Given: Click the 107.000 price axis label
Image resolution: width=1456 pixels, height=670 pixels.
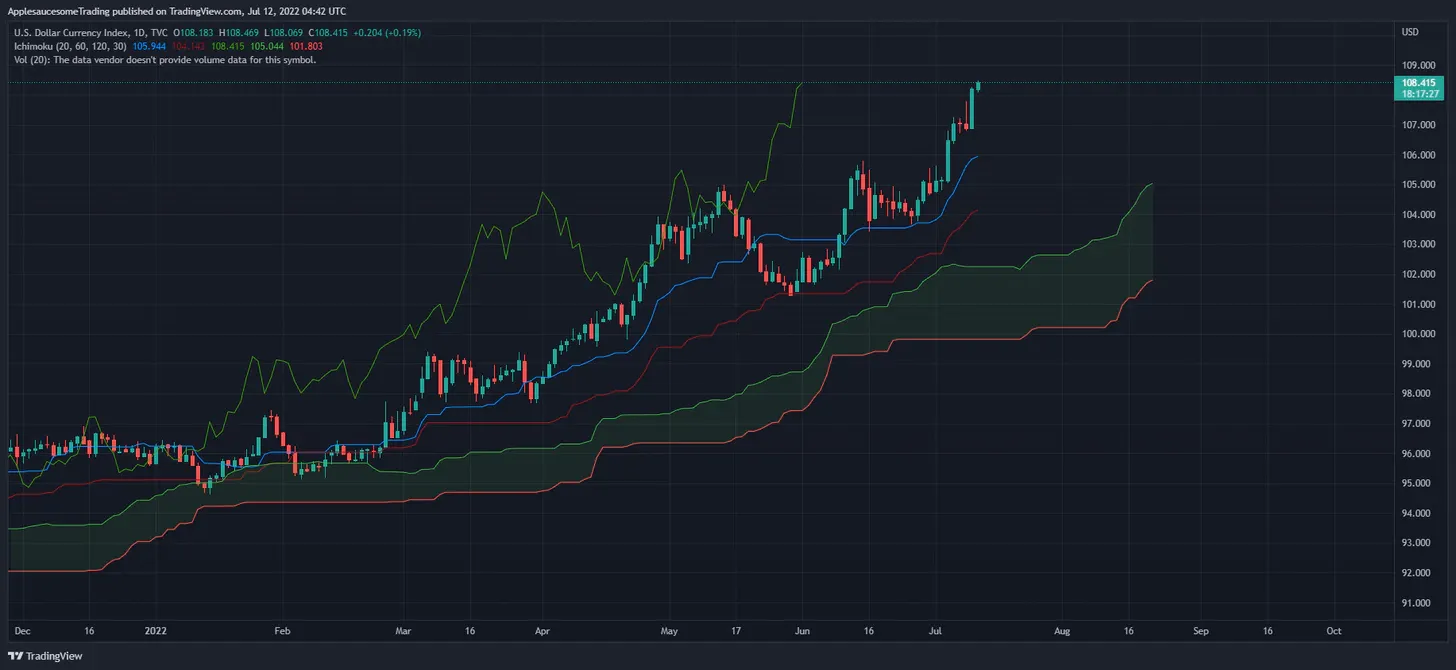Looking at the screenshot, I should point(1419,126).
